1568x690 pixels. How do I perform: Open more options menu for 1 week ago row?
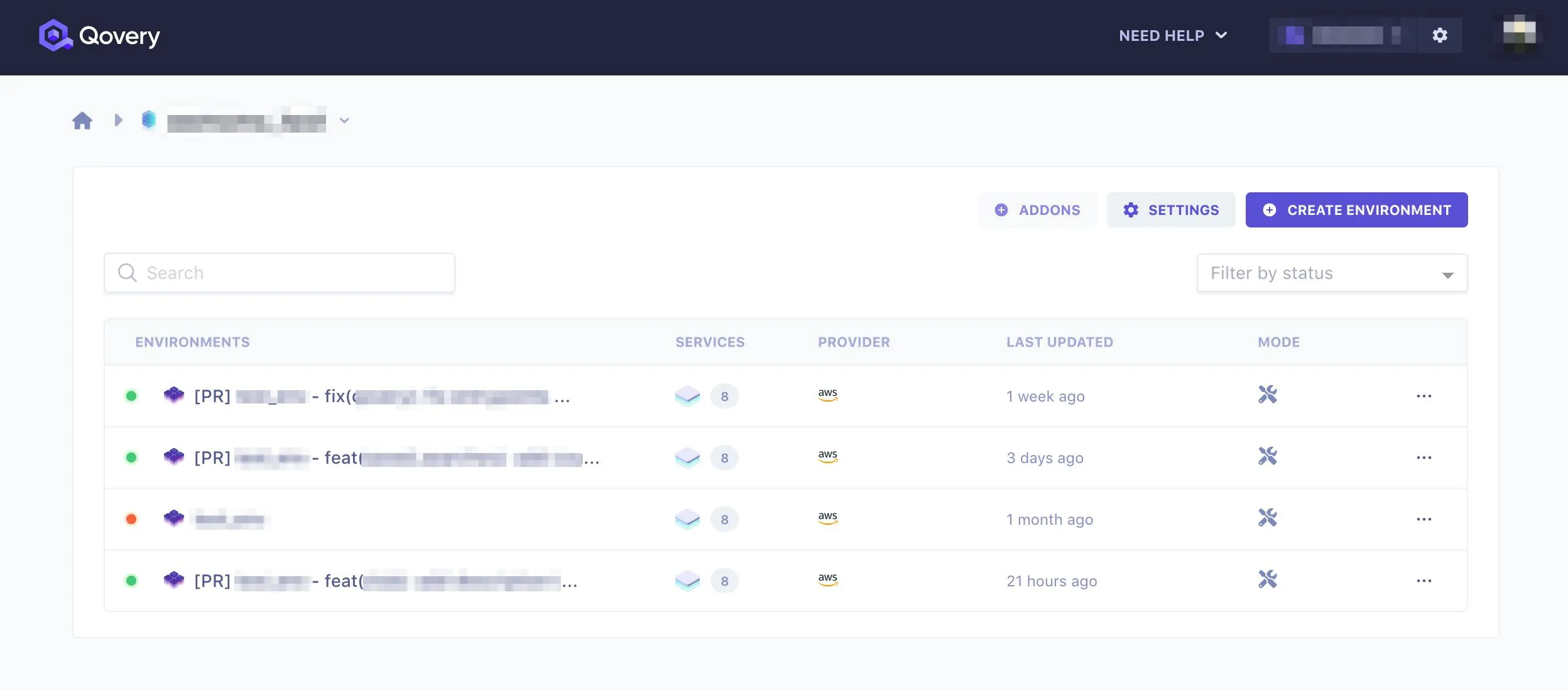[1424, 396]
